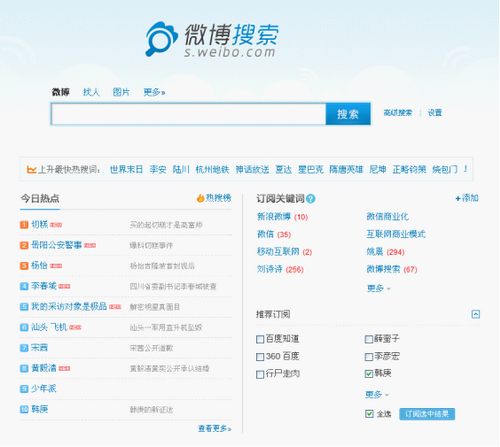Check the 百度知道 checkbox

coord(260,339)
